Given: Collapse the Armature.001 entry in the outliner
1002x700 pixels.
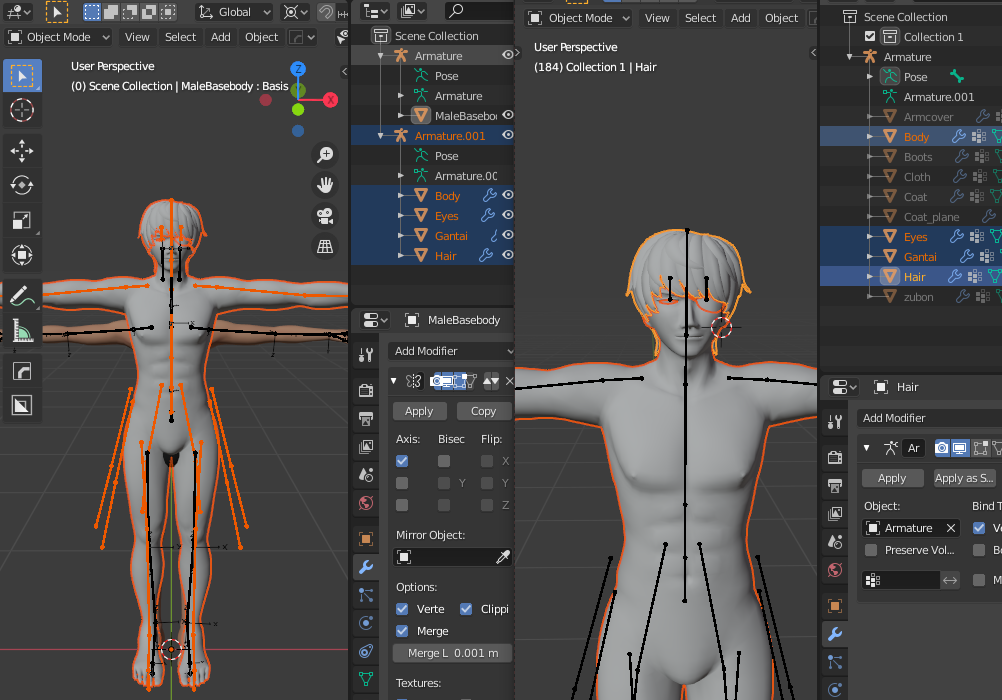Looking at the screenshot, I should (x=380, y=136).
